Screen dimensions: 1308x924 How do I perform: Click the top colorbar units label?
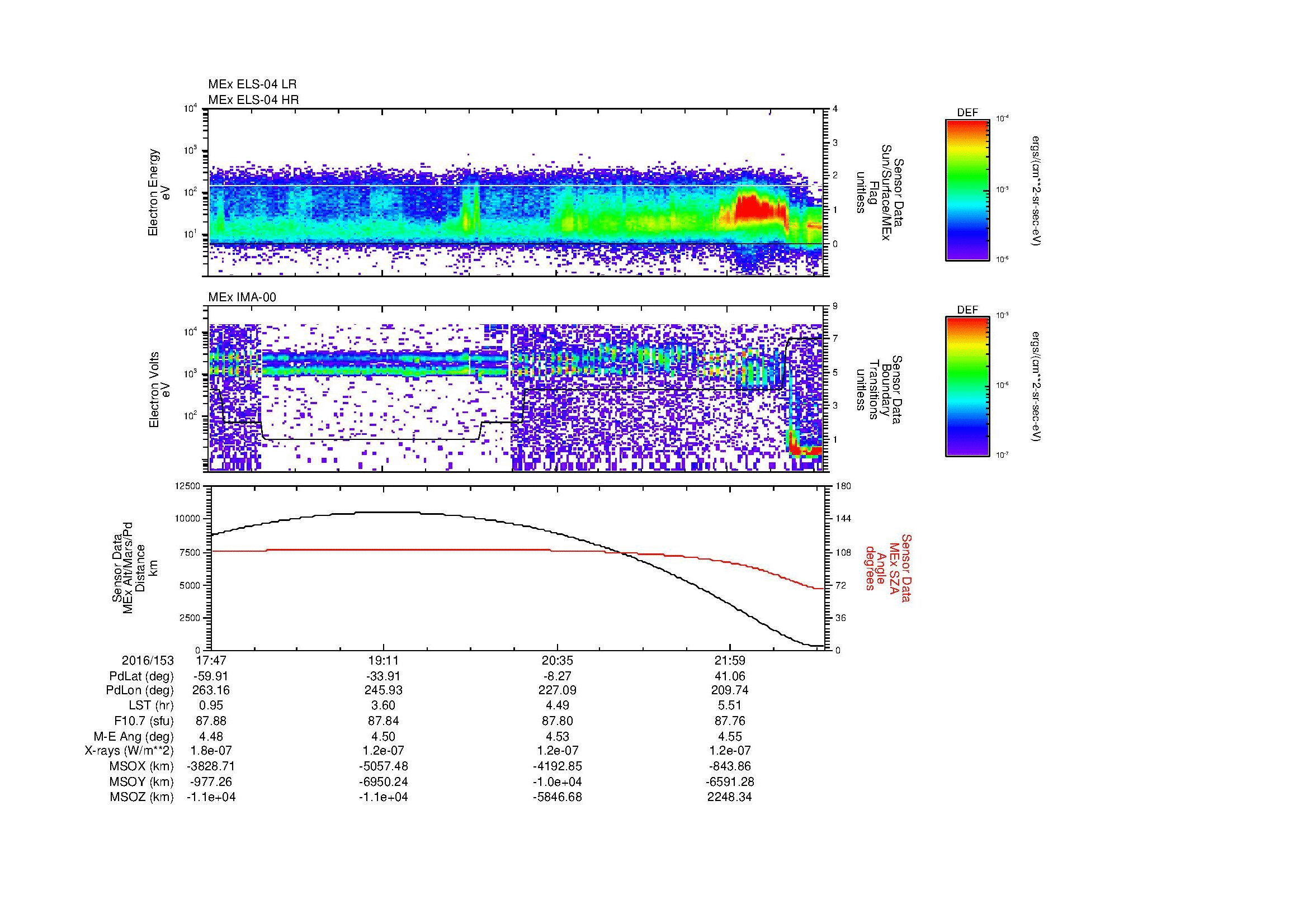click(x=1037, y=190)
